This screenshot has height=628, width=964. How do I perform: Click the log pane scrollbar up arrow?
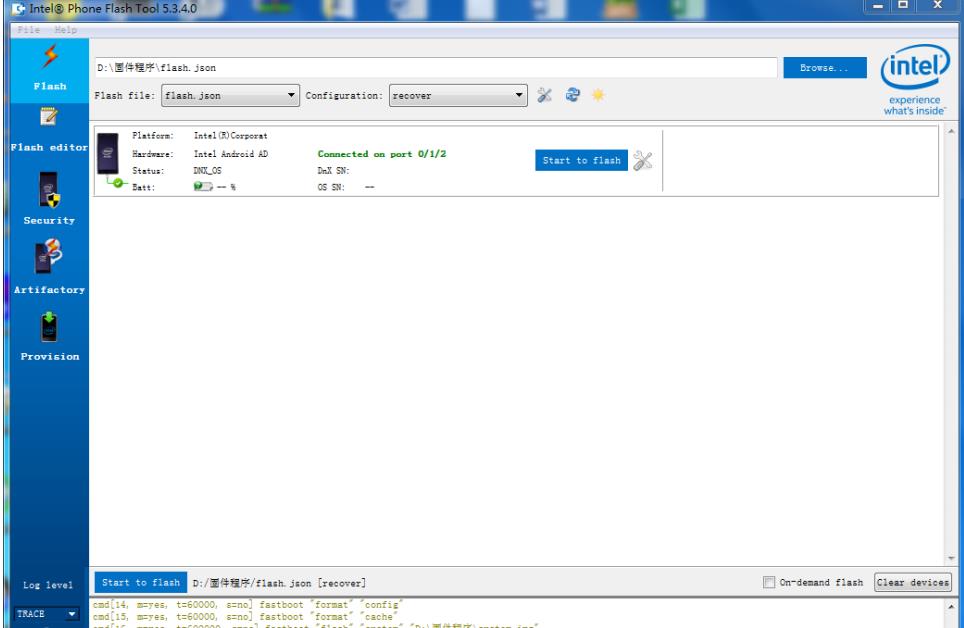[x=951, y=606]
